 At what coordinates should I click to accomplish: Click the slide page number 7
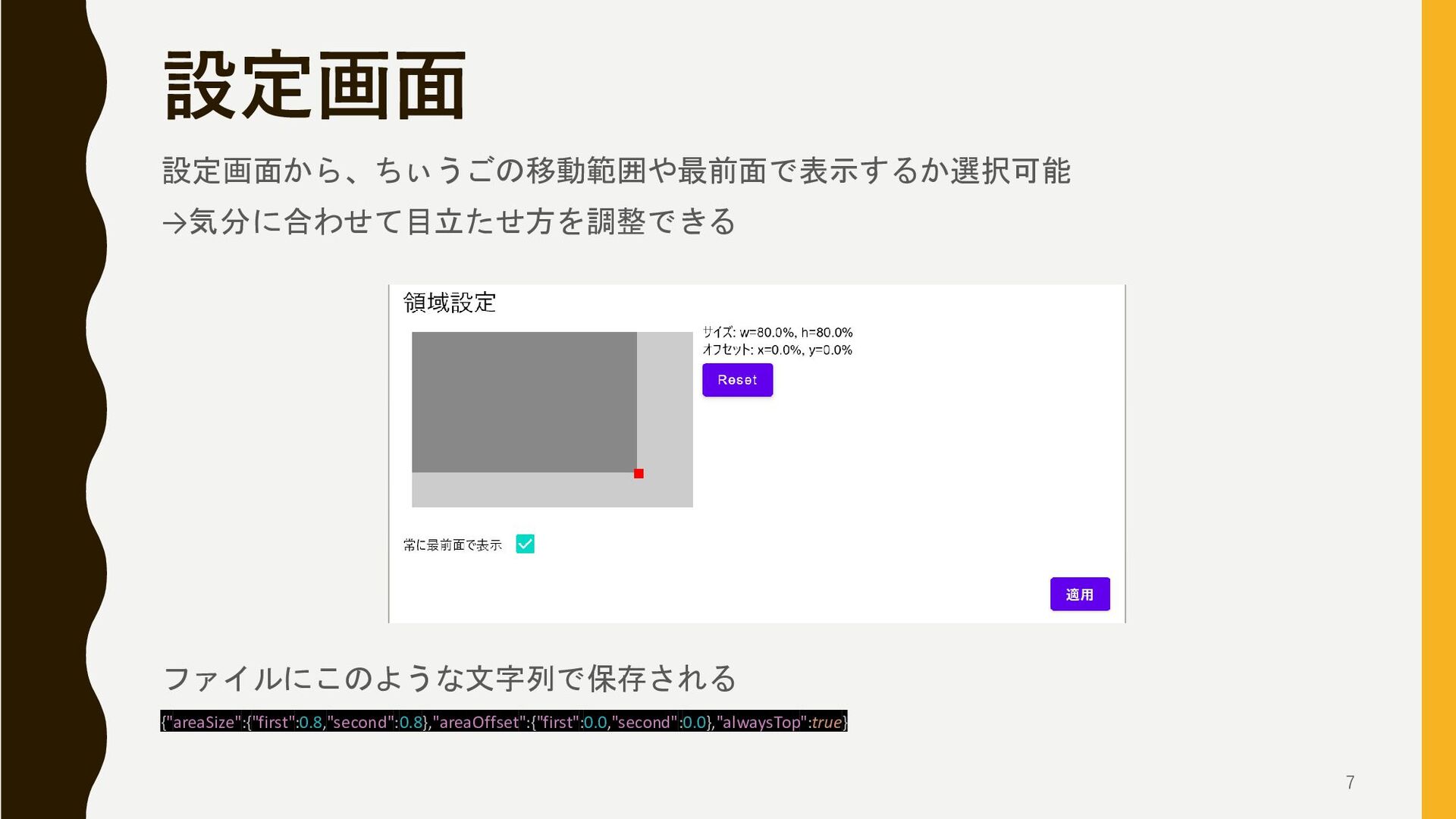tap(1350, 782)
